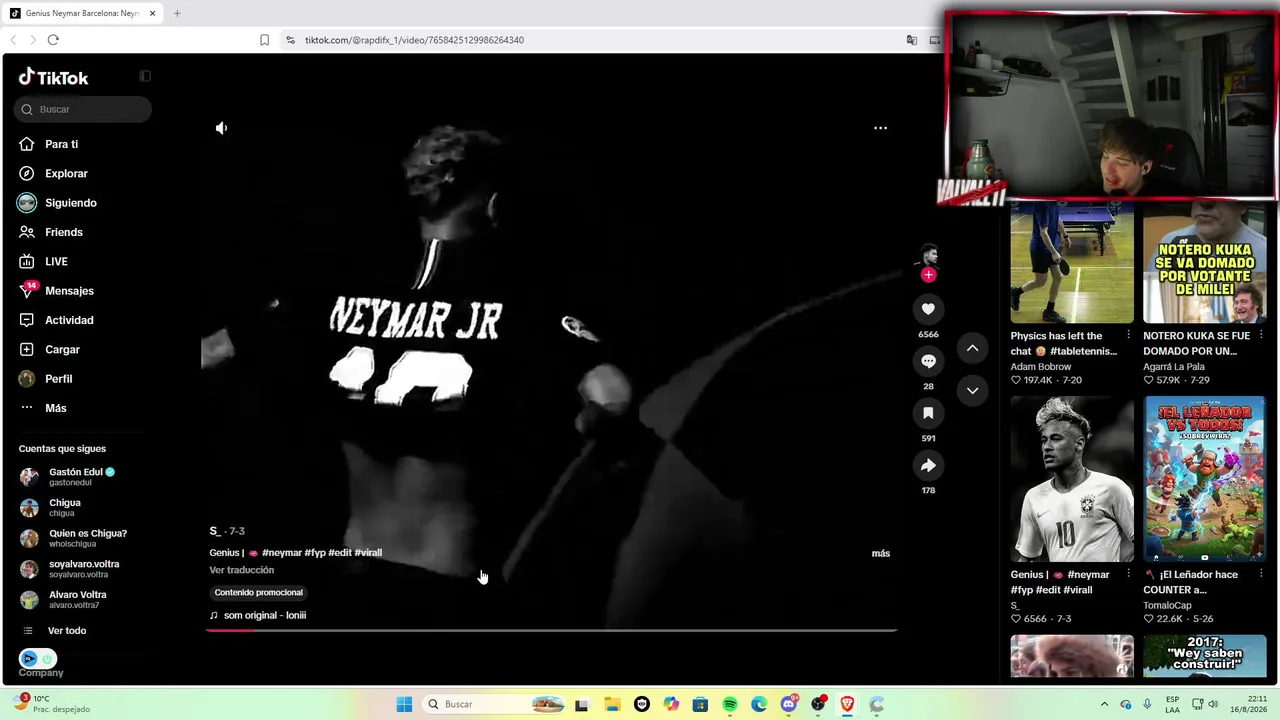Open the video three-dot options menu
Viewport: 1280px width, 720px height.
880,128
